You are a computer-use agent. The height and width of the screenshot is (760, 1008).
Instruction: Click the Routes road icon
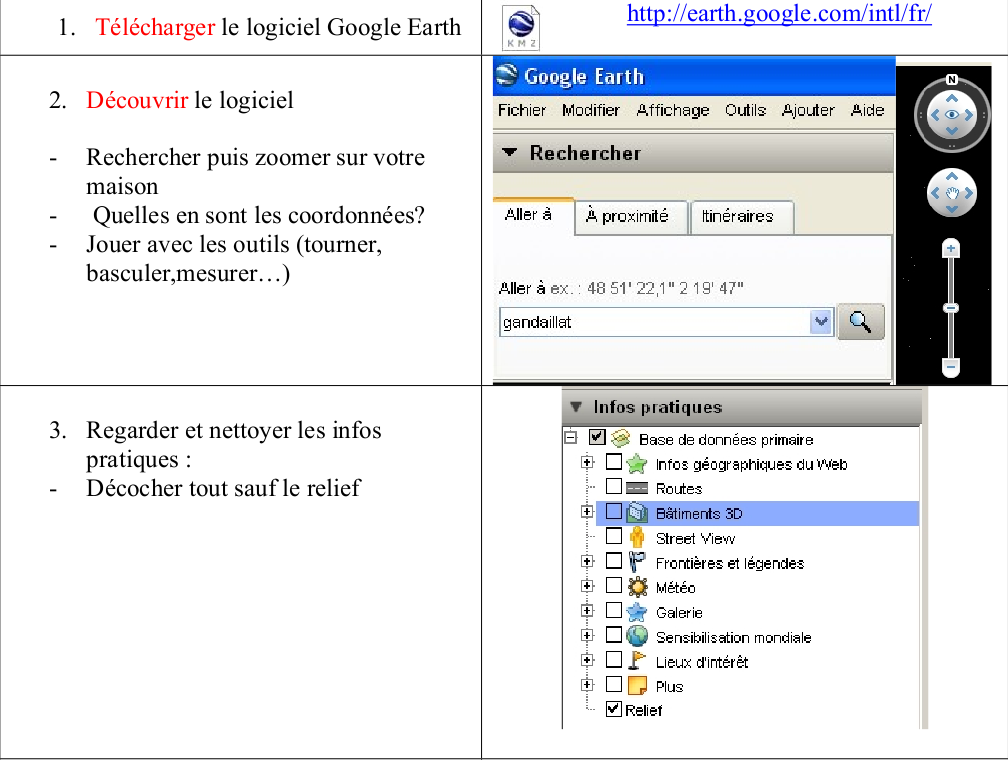tap(636, 488)
